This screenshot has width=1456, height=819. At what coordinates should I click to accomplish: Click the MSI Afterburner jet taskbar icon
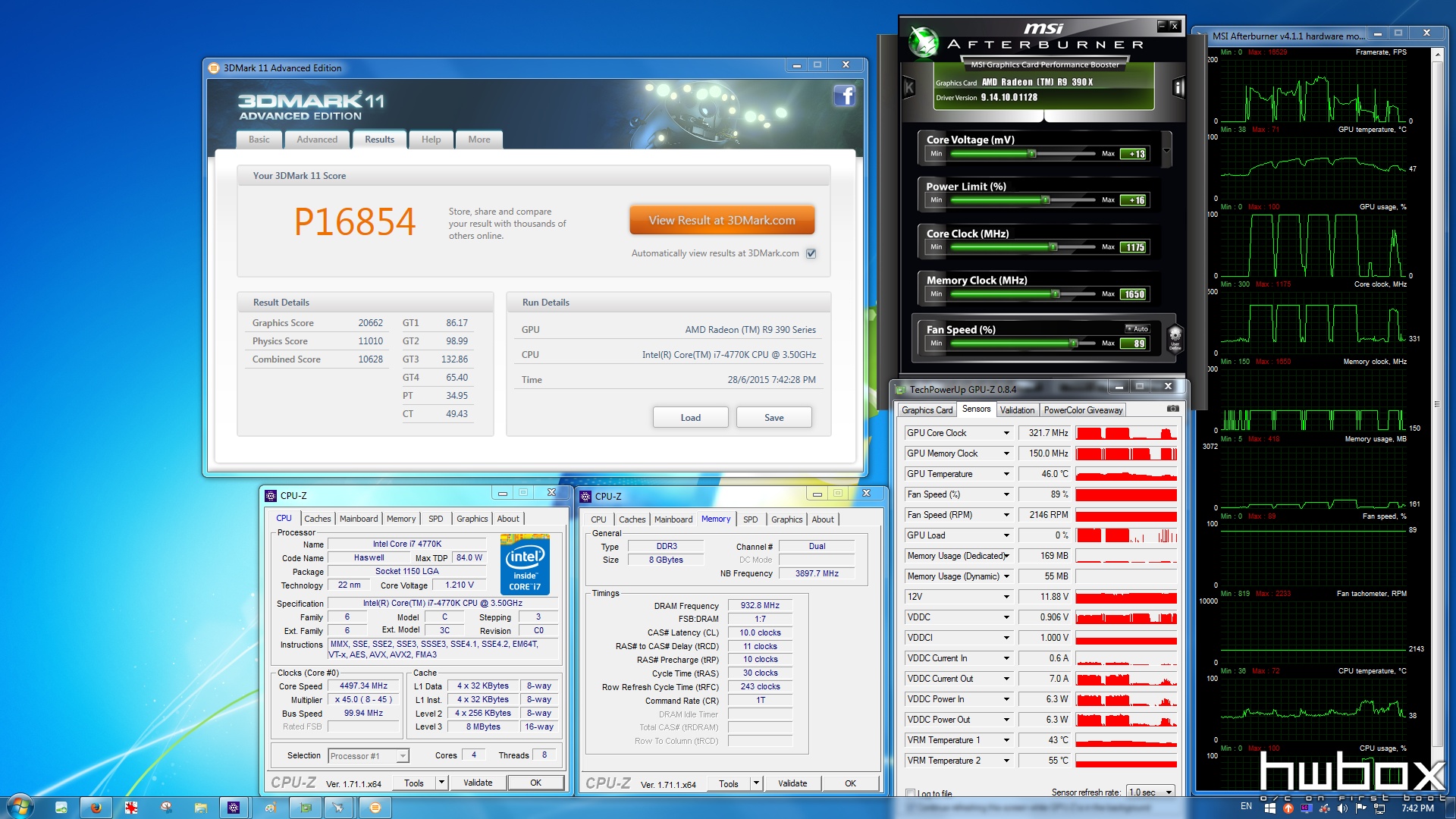tap(338, 808)
